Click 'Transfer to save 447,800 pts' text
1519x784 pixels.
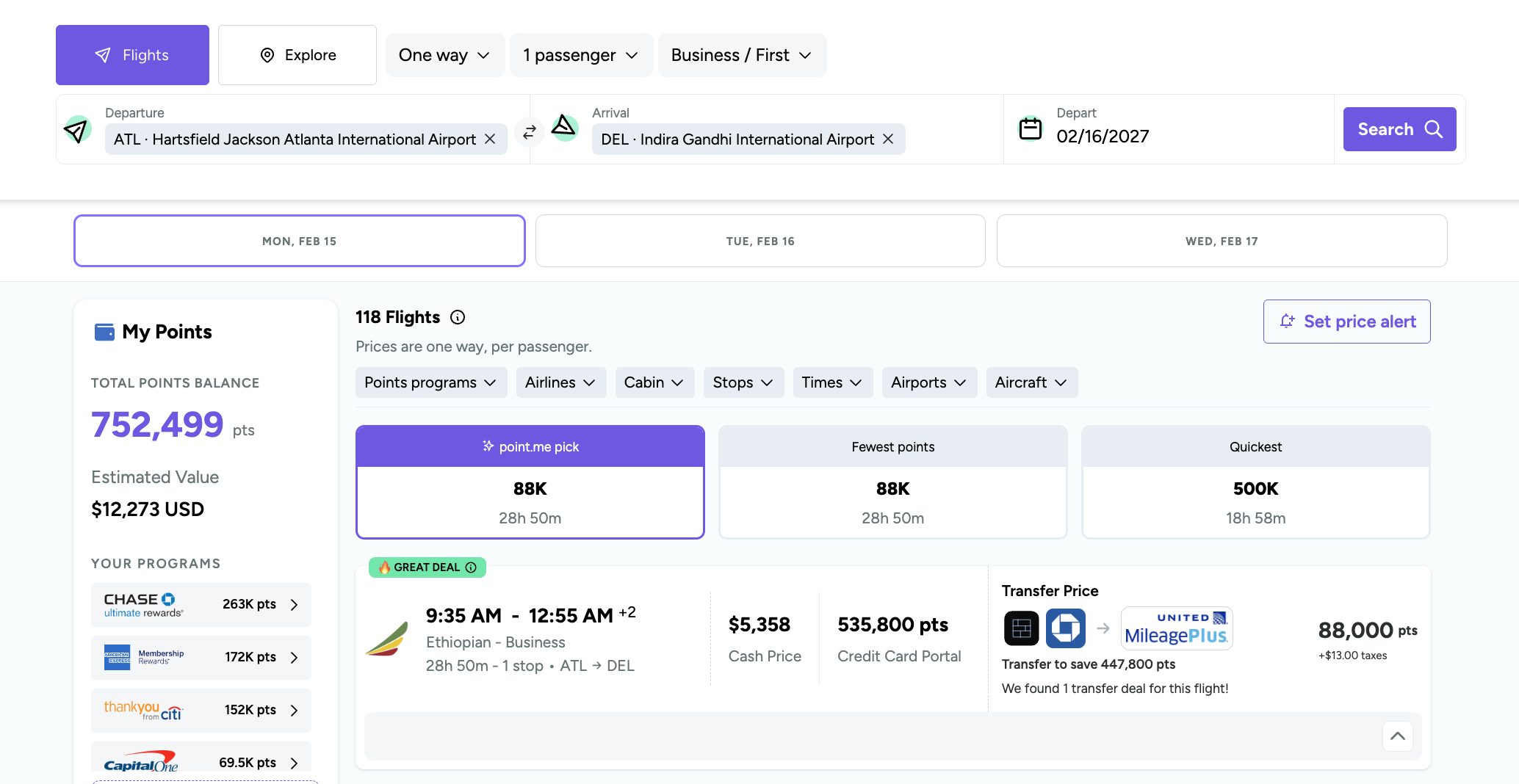[x=1089, y=664]
